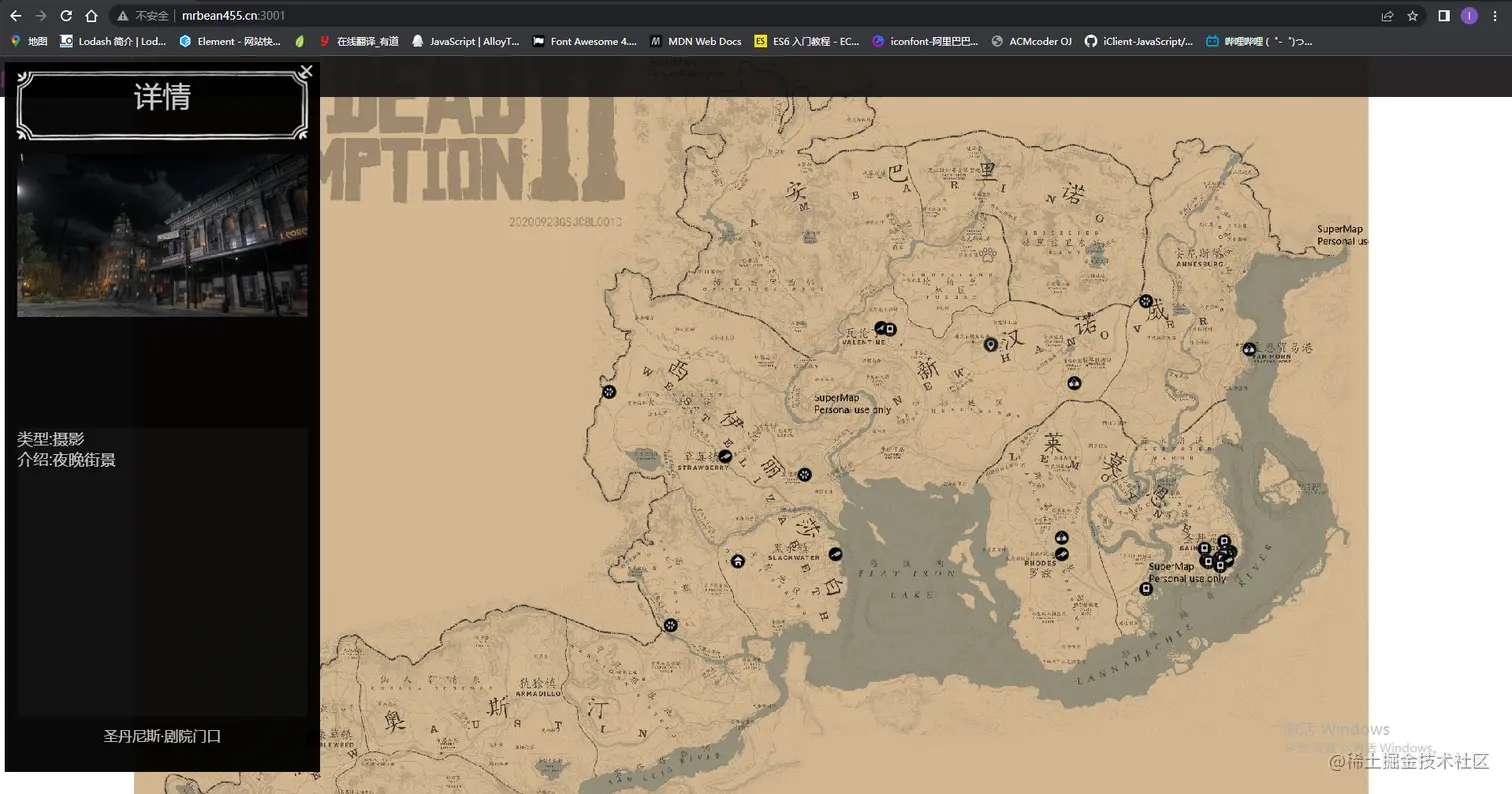Click the feather marker beside Blackwater
Screen dimensions: 1512x794
coord(835,554)
